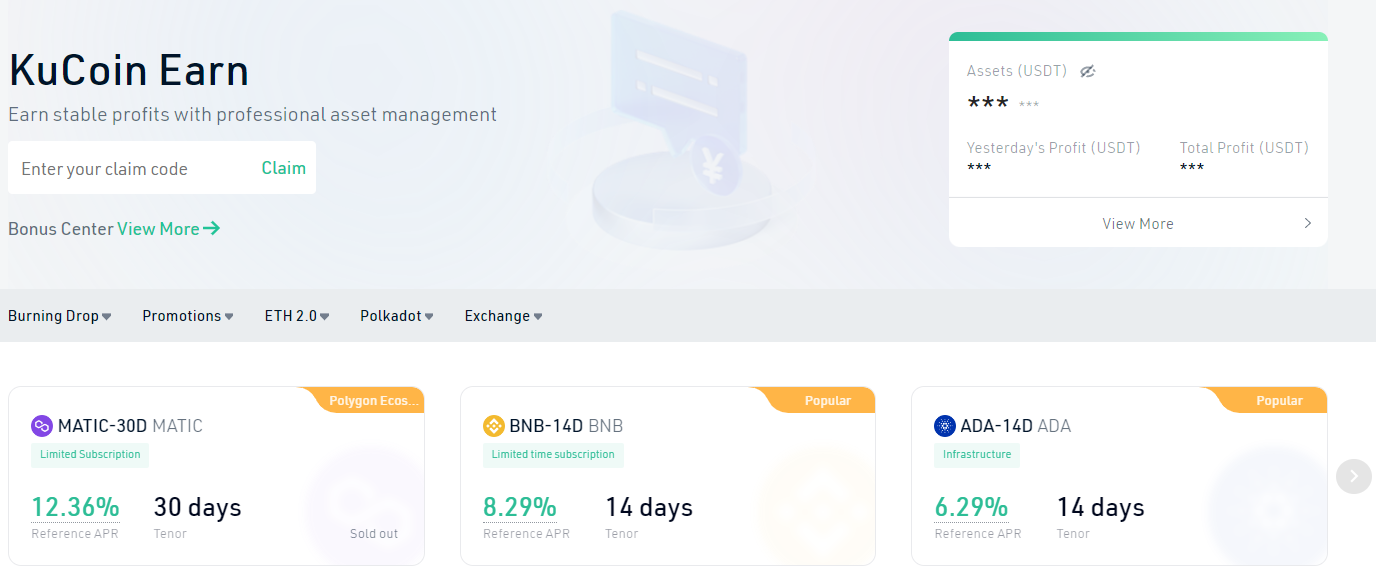The image size is (1376, 576).
Task: Open the ETH 2.0 dropdown
Action: 297,316
